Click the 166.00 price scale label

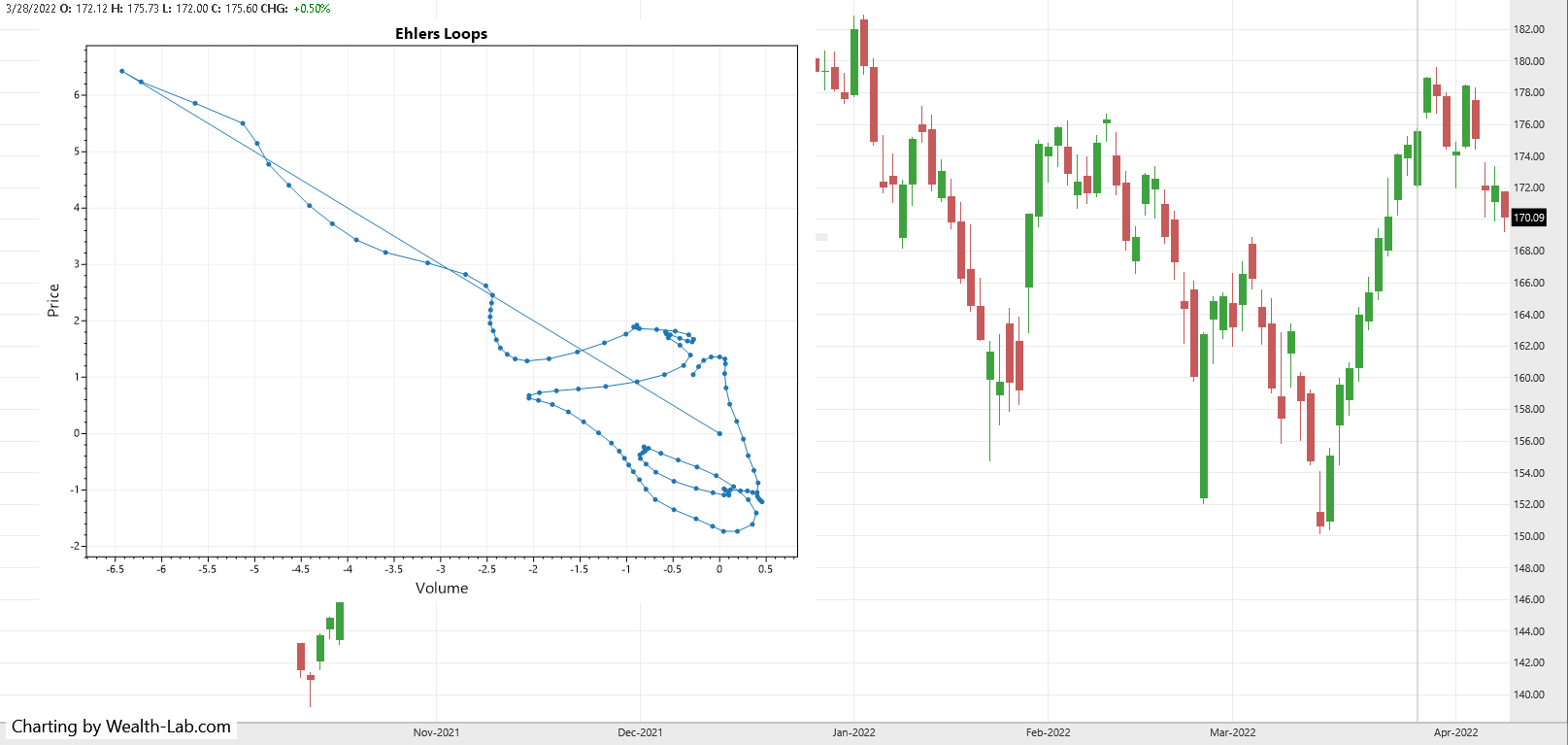click(1529, 283)
